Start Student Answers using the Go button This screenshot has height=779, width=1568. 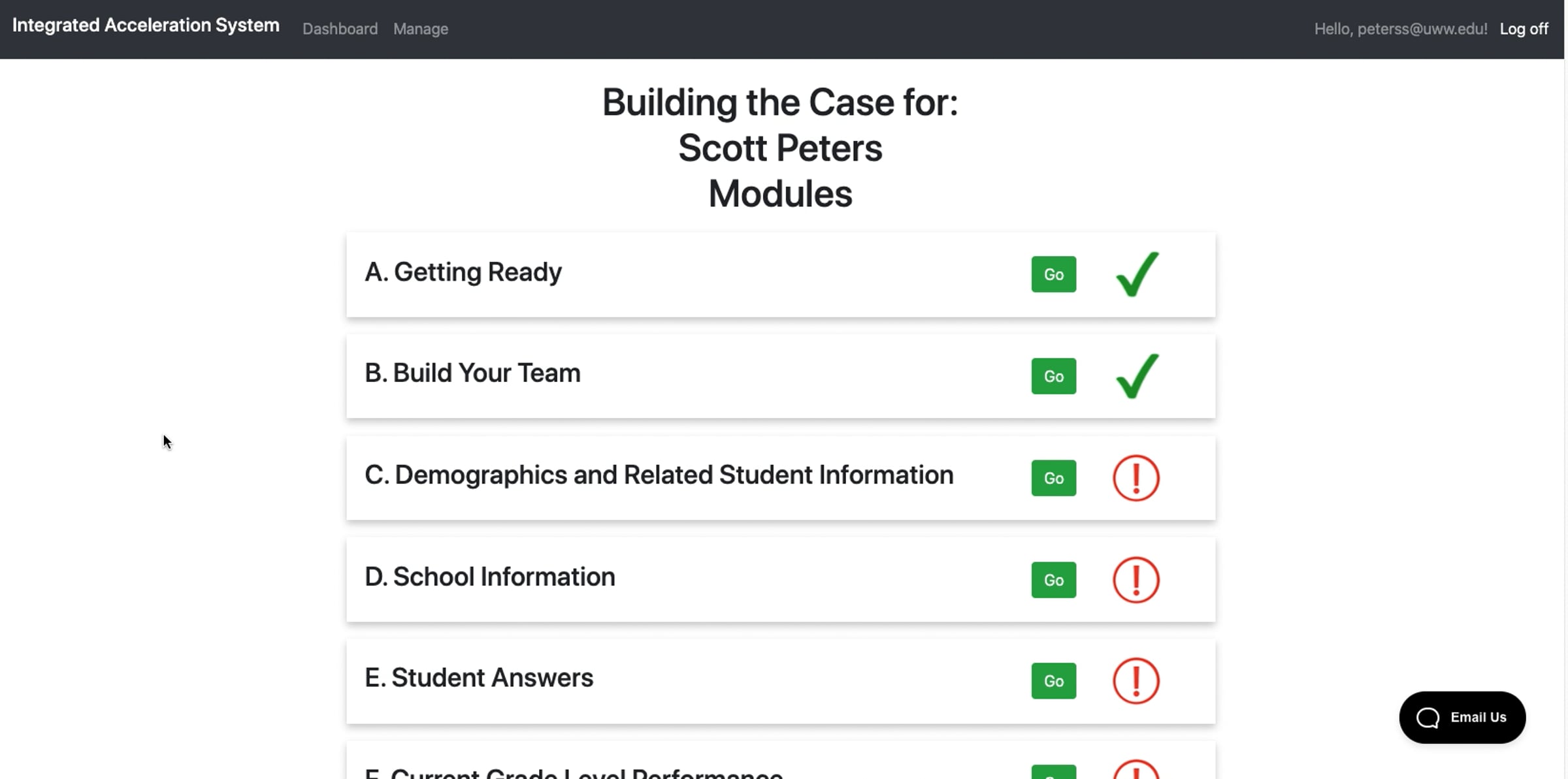pyautogui.click(x=1054, y=681)
